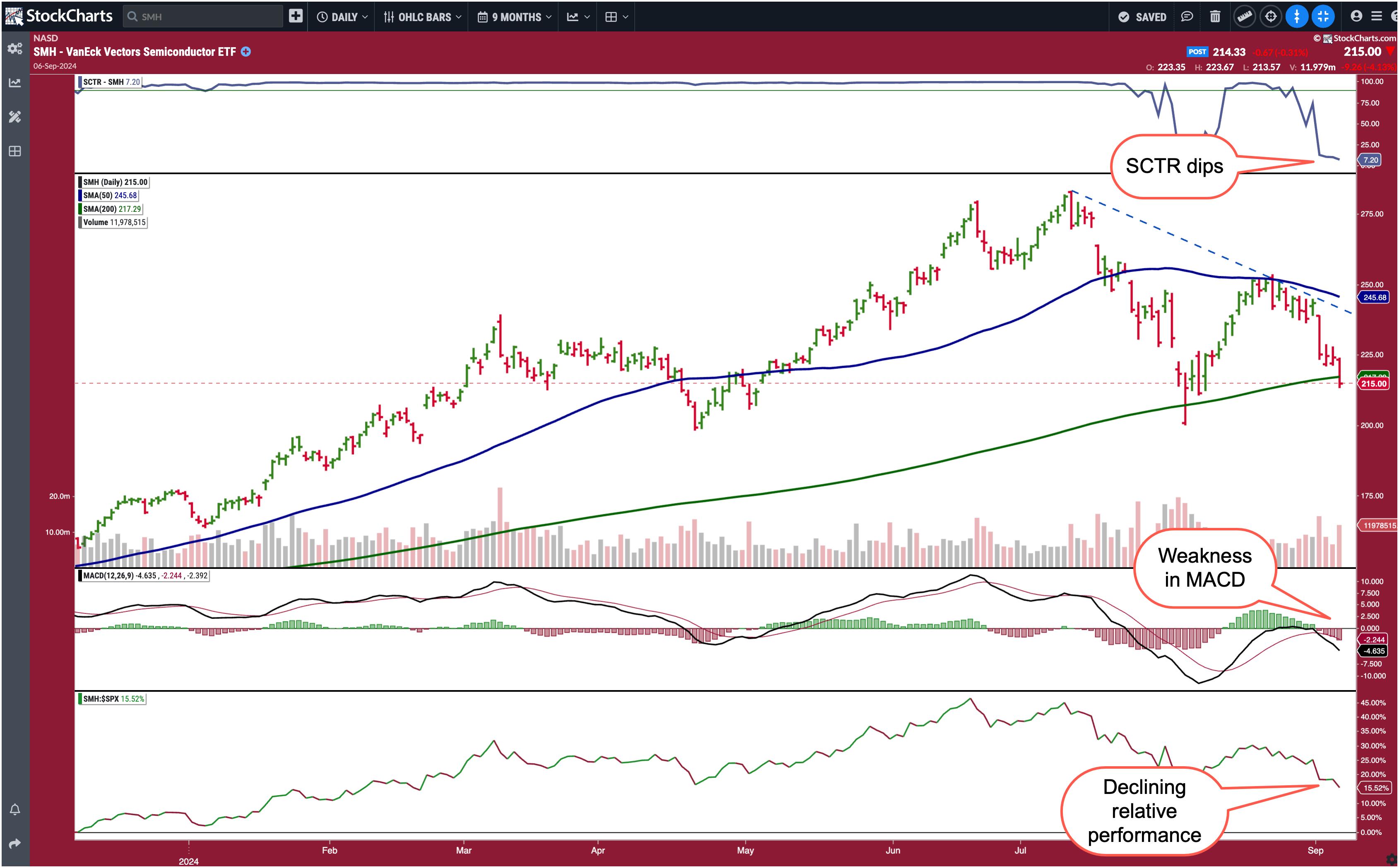Click the SMH VanEck Vectors Semiconductor ETF title
The image size is (1399, 868).
[135, 52]
